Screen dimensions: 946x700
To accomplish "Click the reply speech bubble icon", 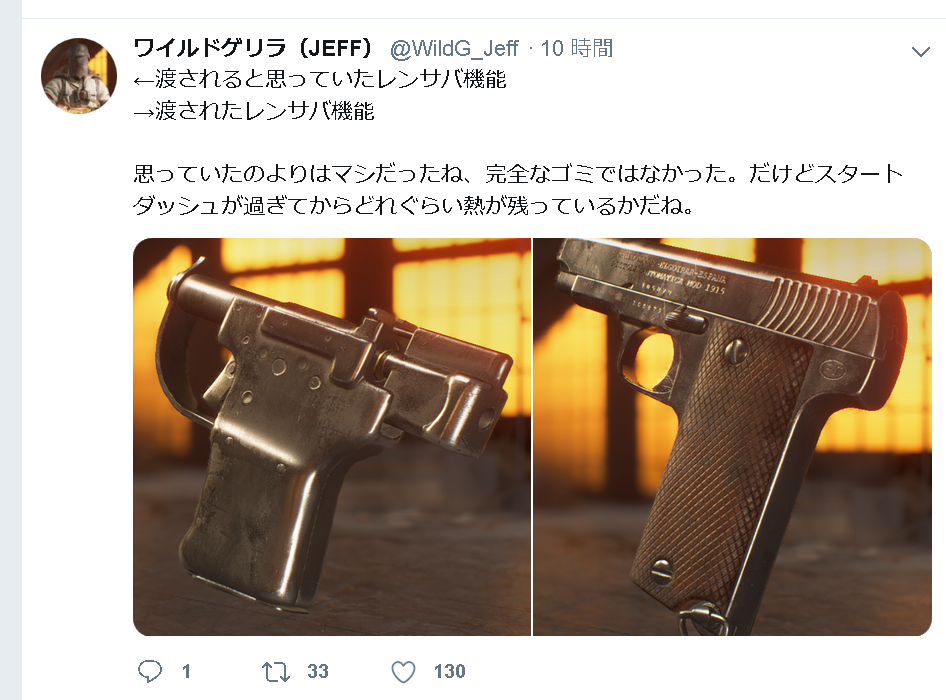I will [x=150, y=671].
